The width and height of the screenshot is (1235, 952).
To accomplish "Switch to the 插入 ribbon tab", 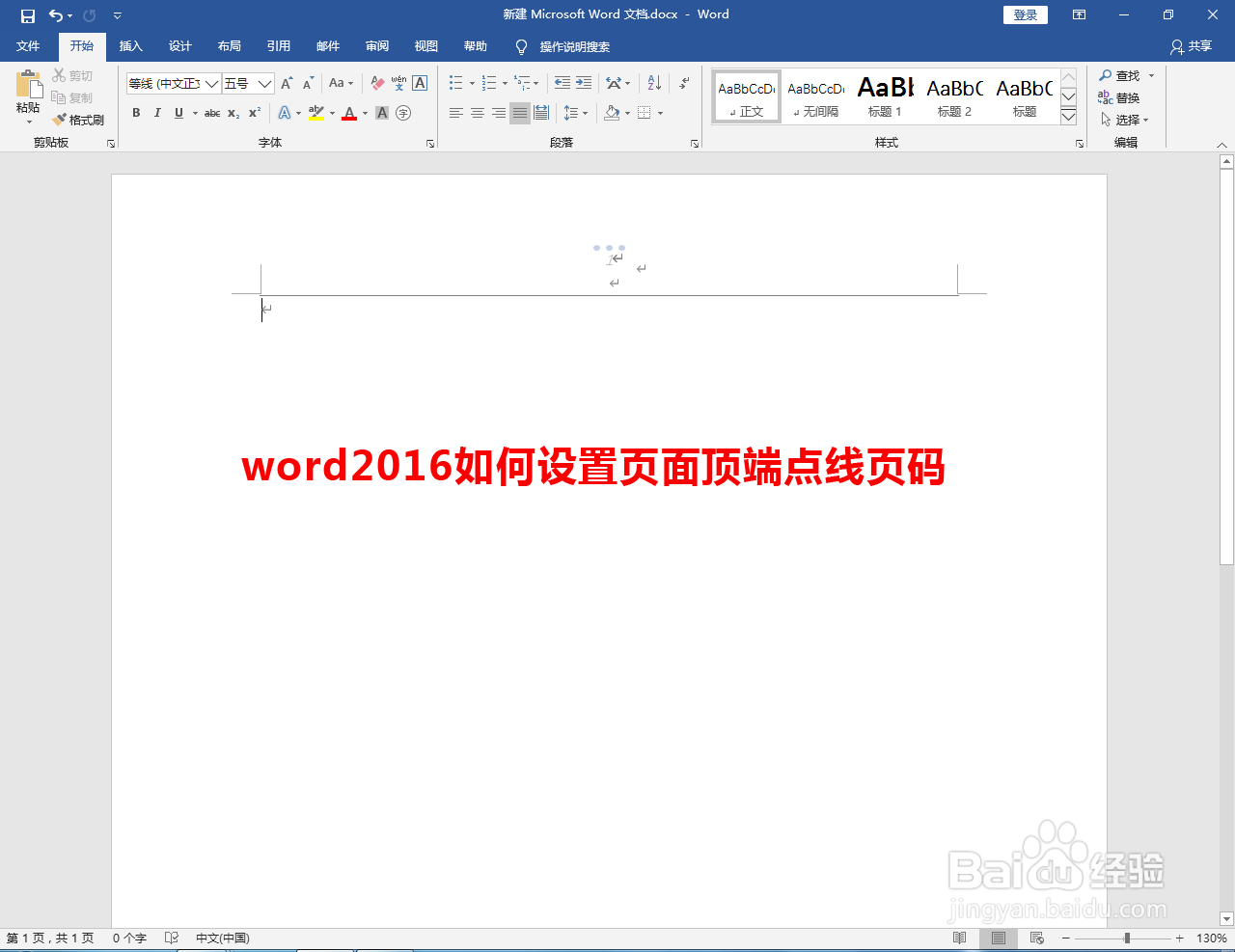I will [130, 45].
